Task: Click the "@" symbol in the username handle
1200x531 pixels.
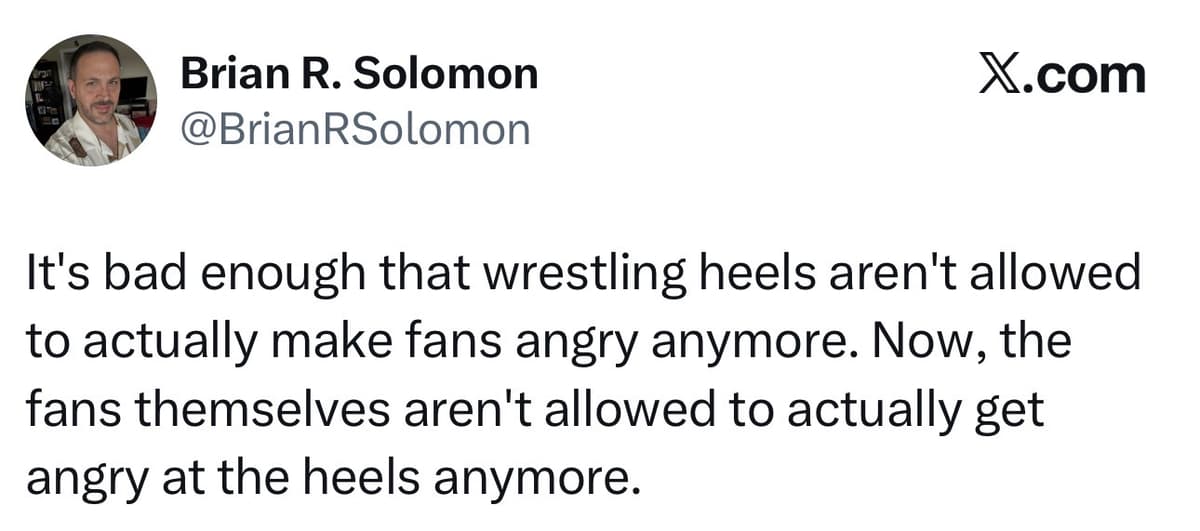Action: pyautogui.click(x=195, y=129)
